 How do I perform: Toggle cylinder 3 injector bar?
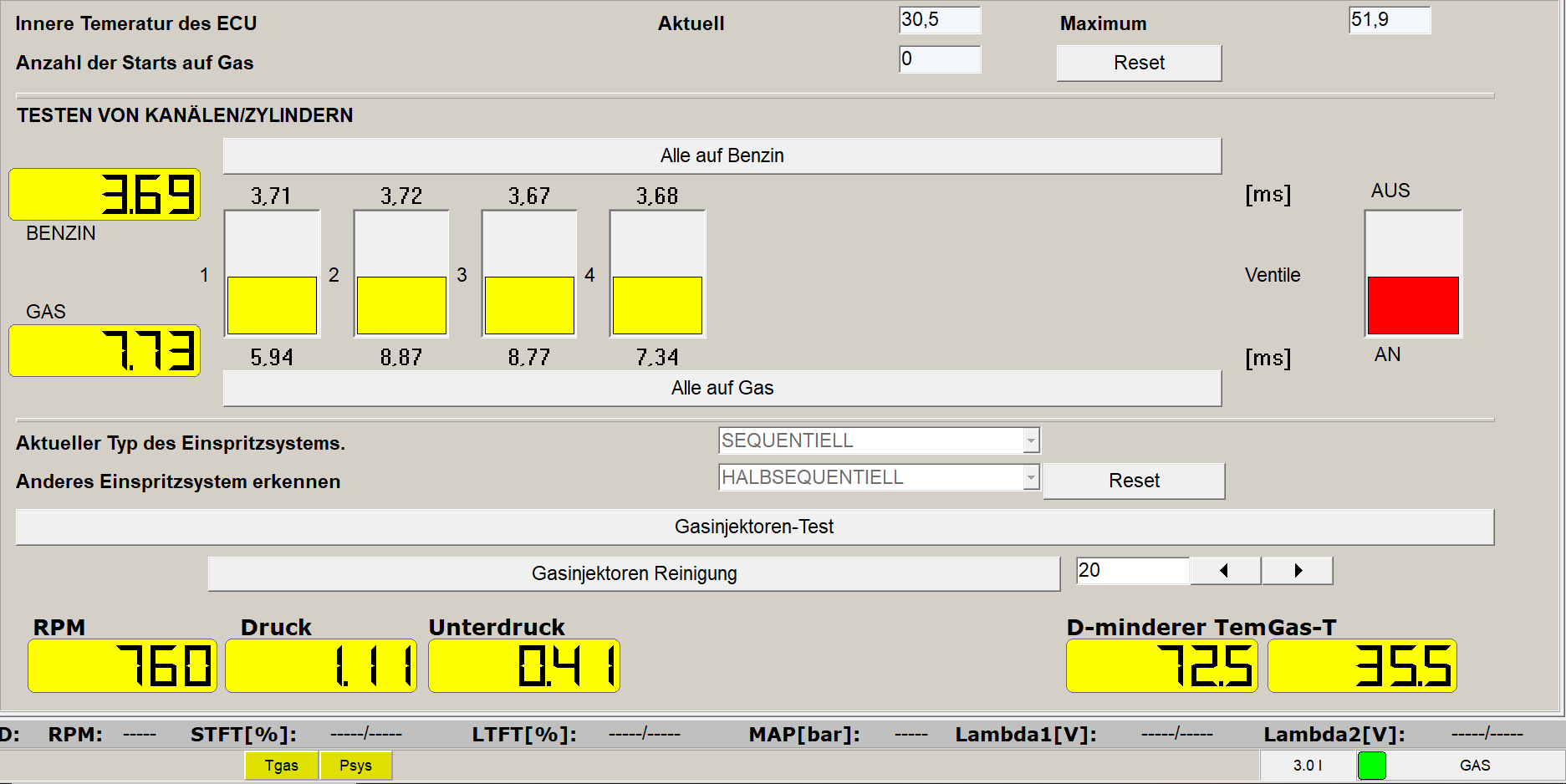pyautogui.click(x=529, y=274)
